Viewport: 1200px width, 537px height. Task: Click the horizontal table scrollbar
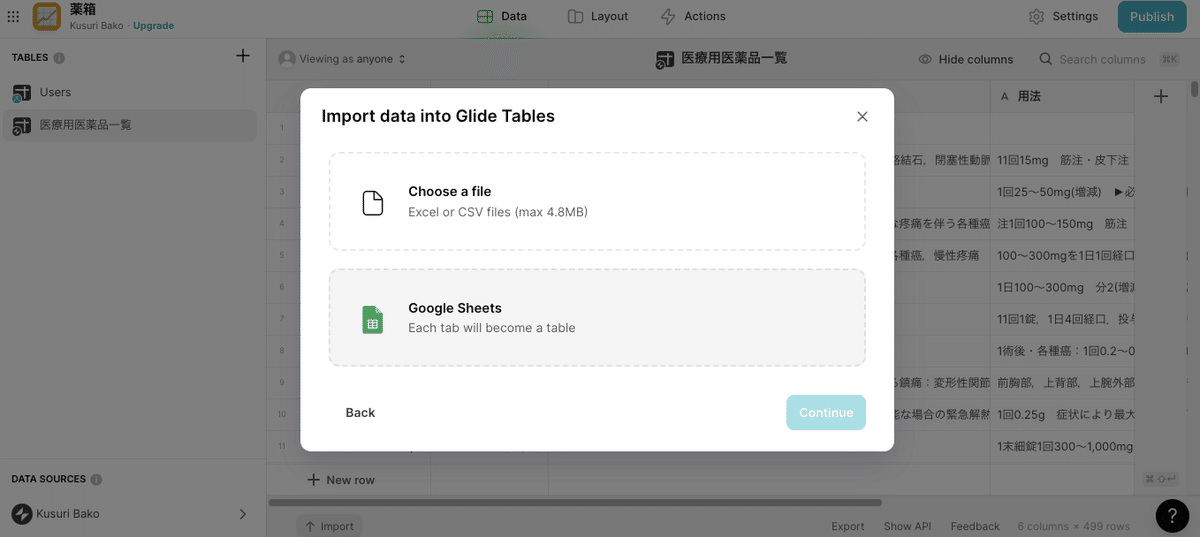point(575,502)
